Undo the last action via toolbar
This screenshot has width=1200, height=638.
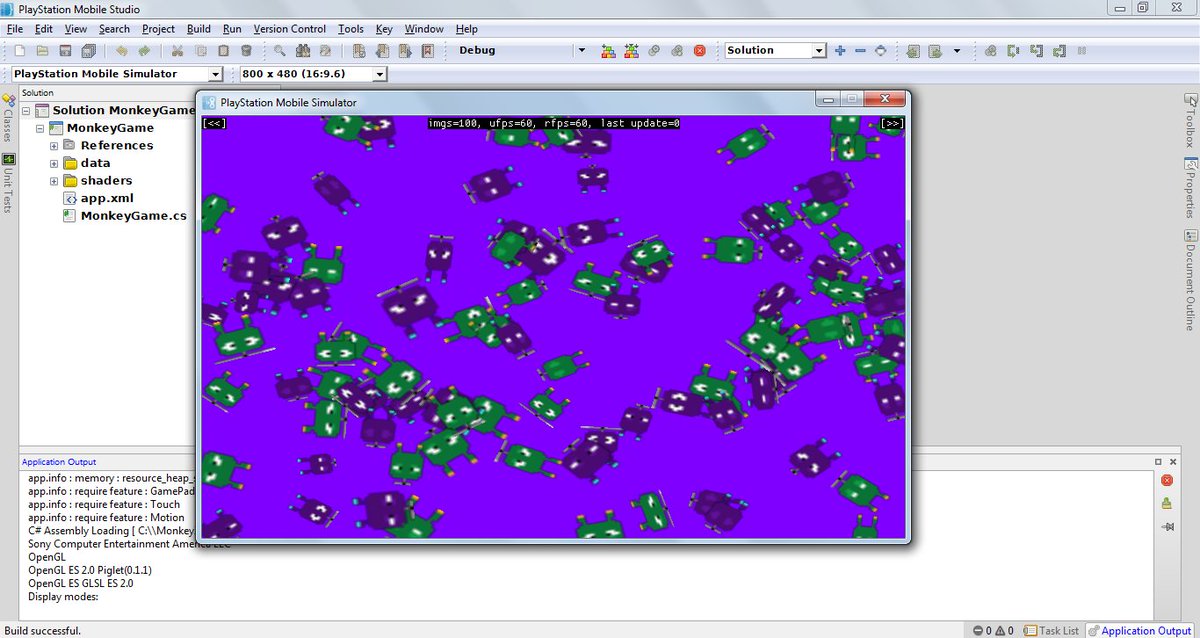click(x=121, y=51)
